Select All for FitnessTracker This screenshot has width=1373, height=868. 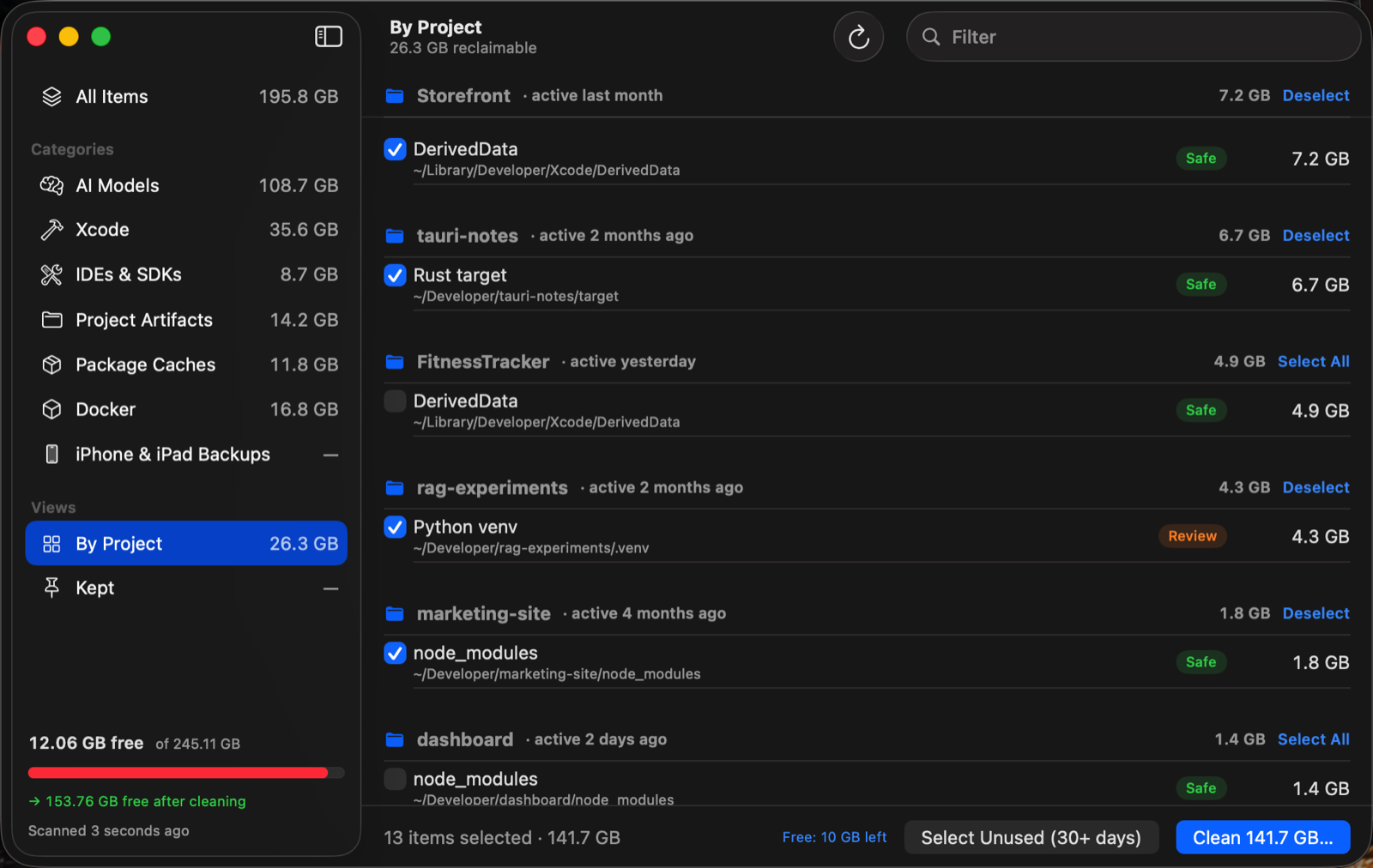[1313, 361]
